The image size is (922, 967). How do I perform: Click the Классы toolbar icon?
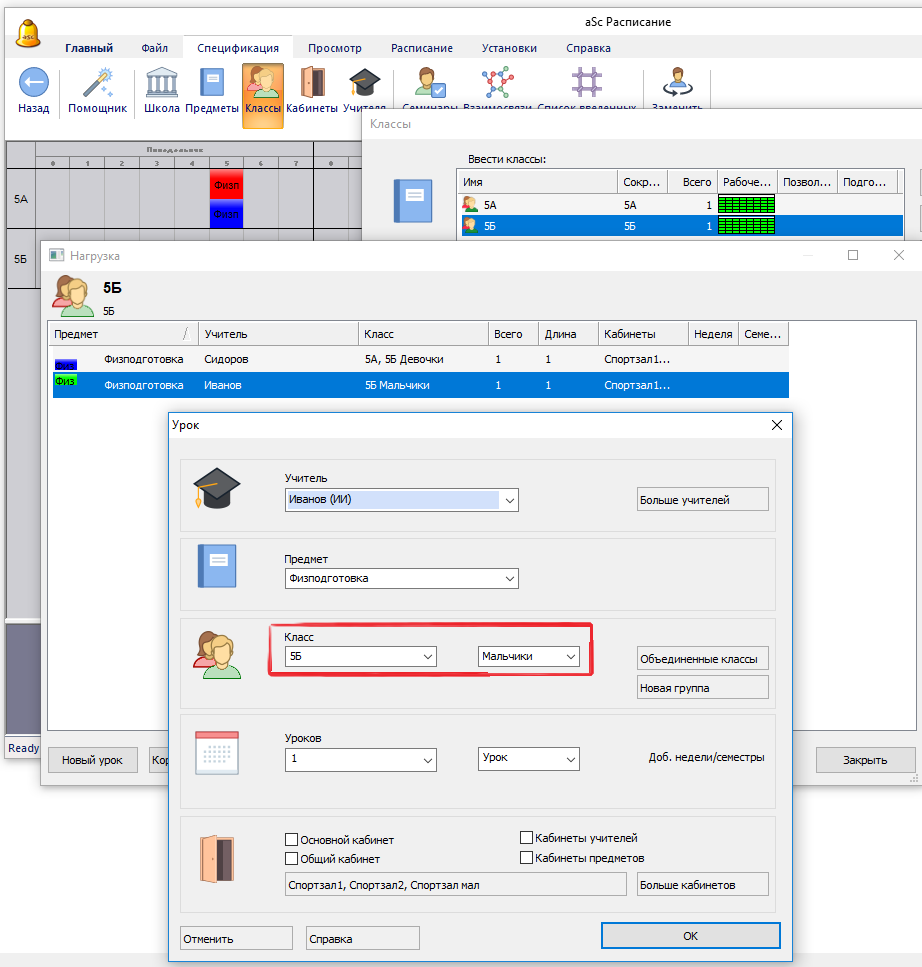click(262, 84)
